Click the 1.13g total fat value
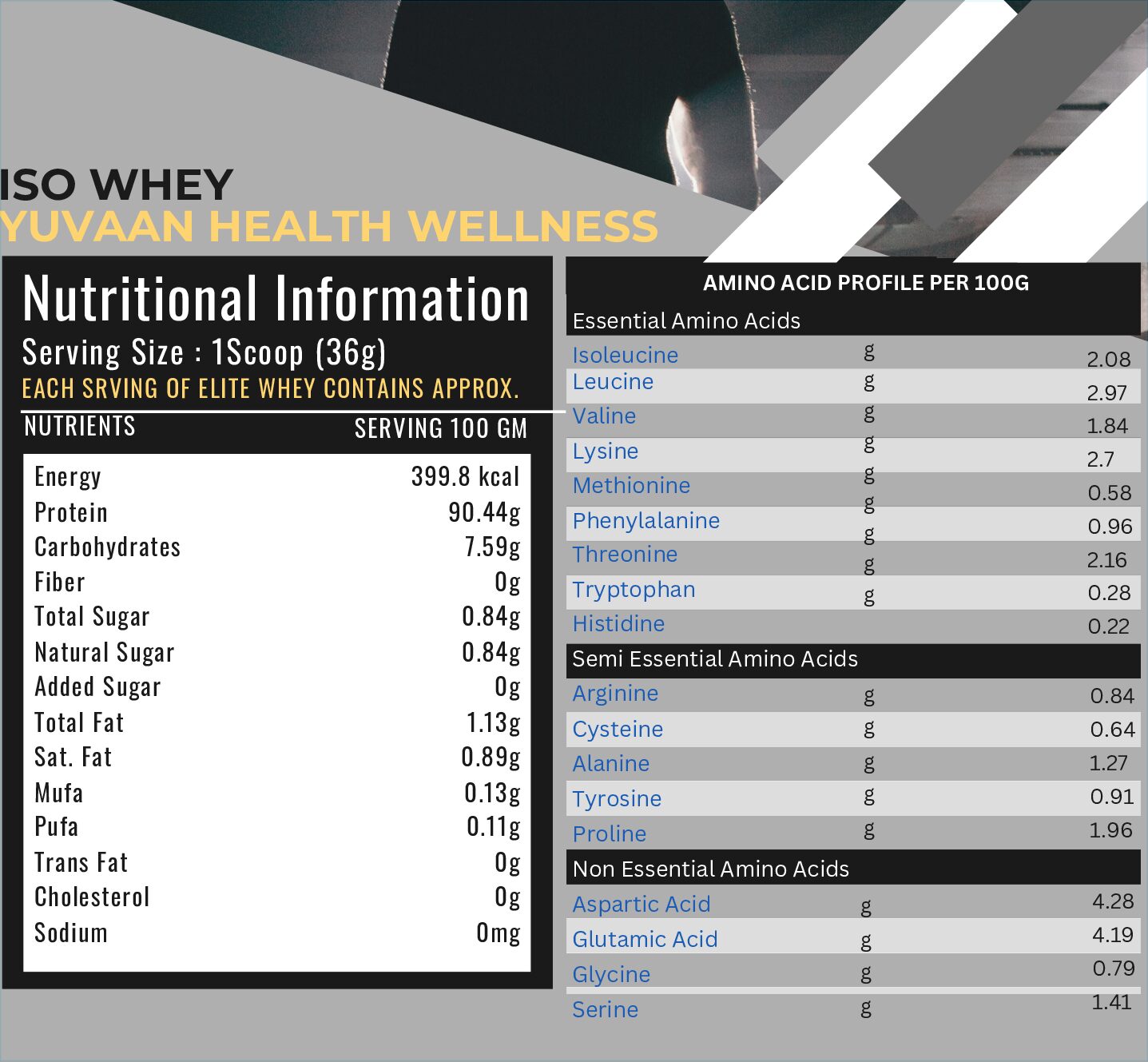The height and width of the screenshot is (1062, 1148). coord(494,723)
